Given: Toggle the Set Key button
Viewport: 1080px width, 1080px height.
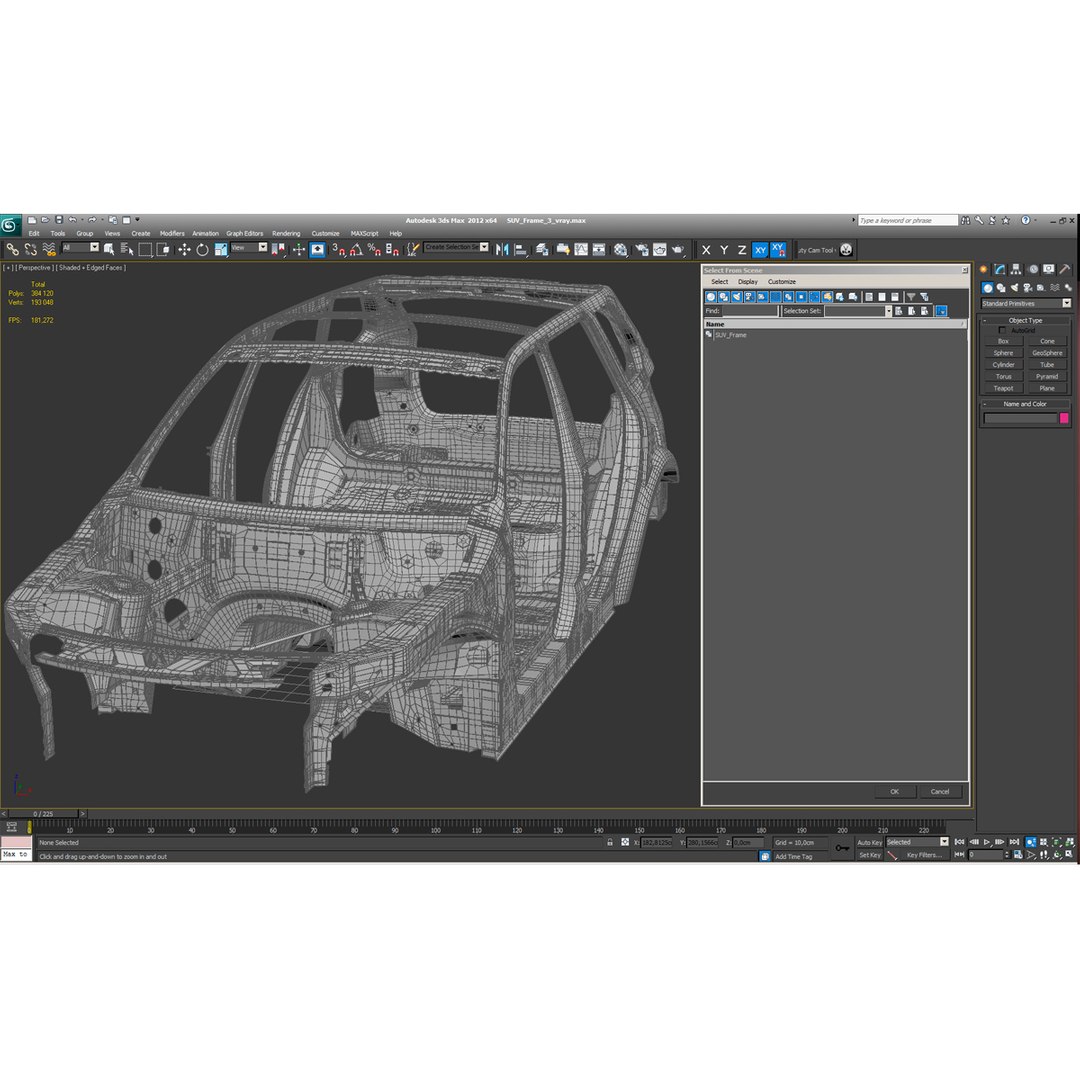Looking at the screenshot, I should [x=869, y=855].
